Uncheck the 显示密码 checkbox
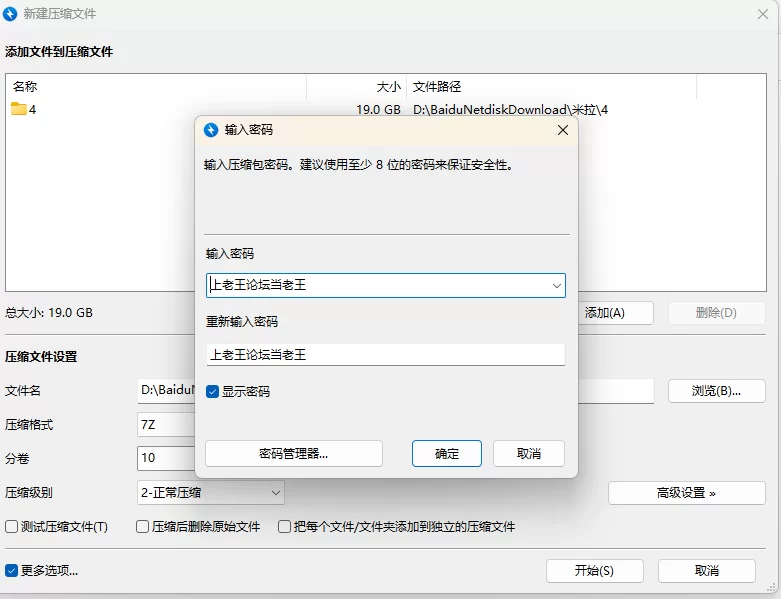781x599 pixels. (213, 391)
